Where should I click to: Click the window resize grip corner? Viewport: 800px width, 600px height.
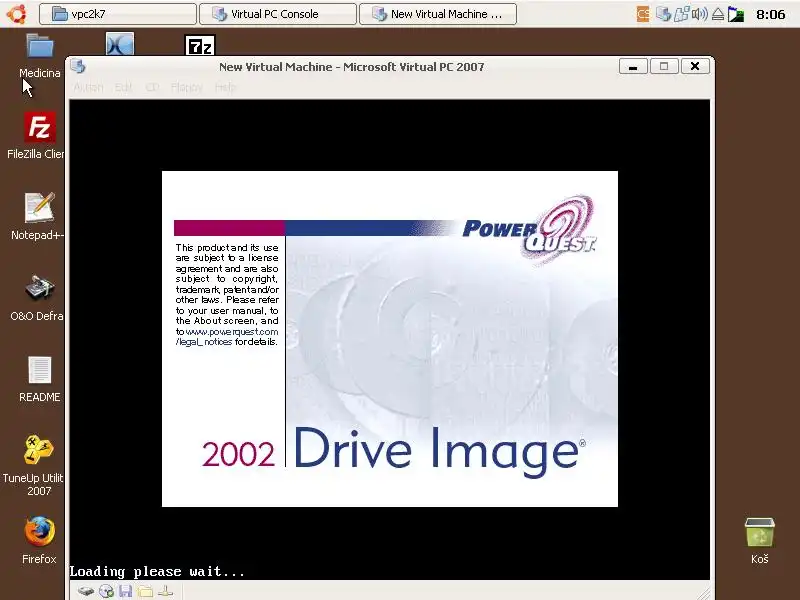click(x=704, y=593)
